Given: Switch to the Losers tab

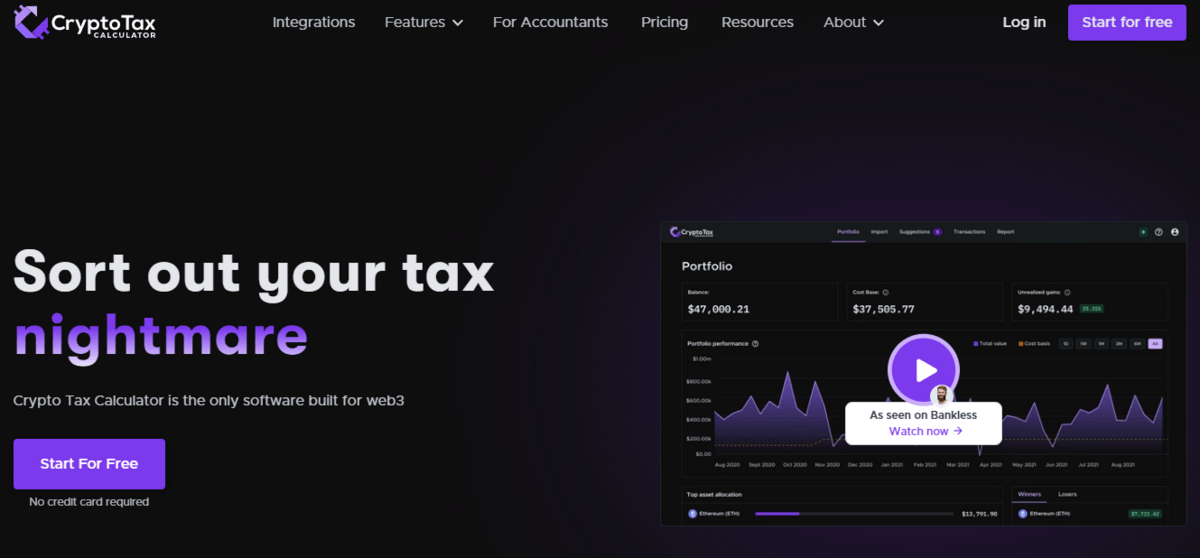Looking at the screenshot, I should 1067,494.
